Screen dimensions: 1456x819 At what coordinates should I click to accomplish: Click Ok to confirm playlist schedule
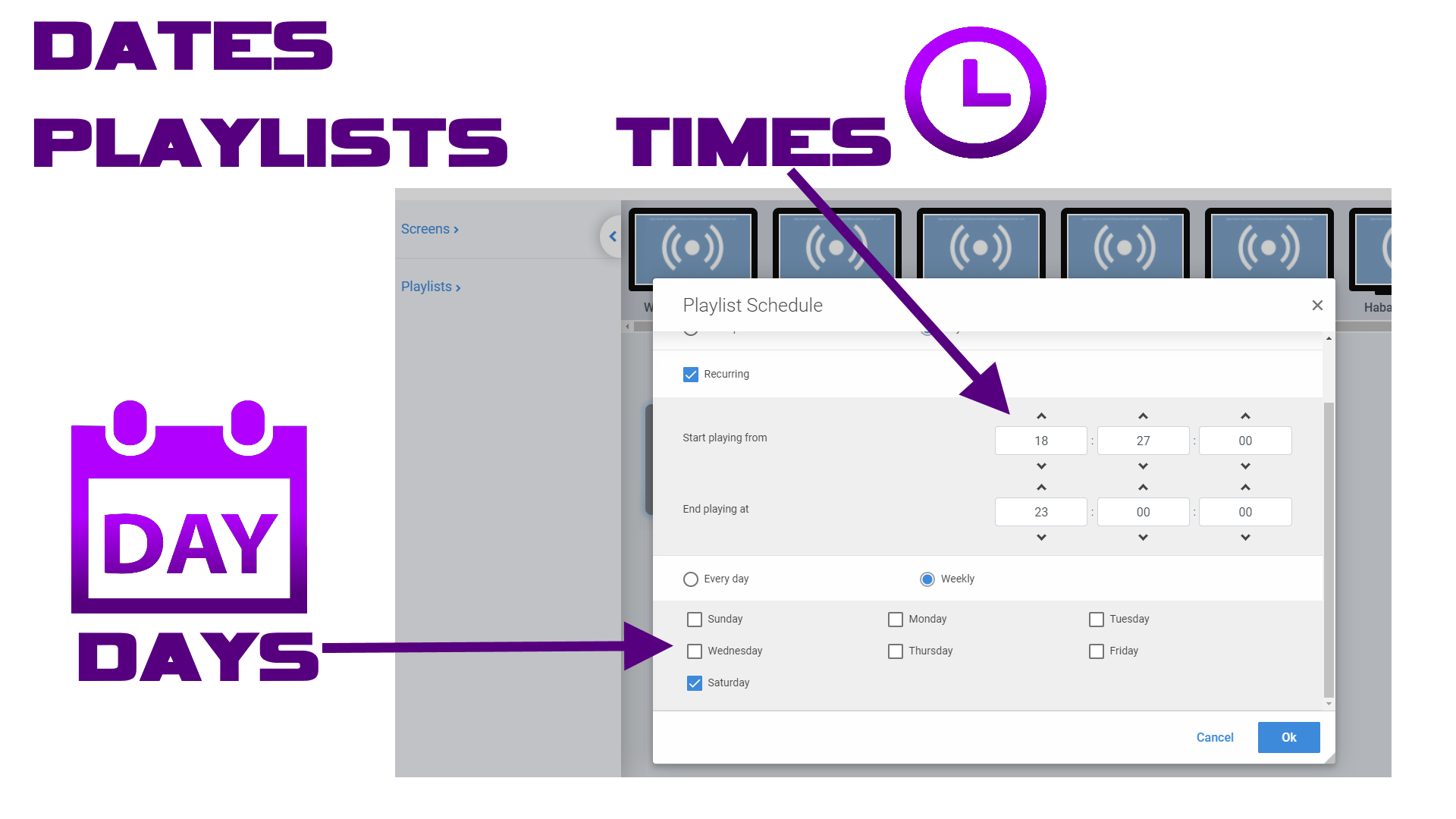pos(1289,737)
